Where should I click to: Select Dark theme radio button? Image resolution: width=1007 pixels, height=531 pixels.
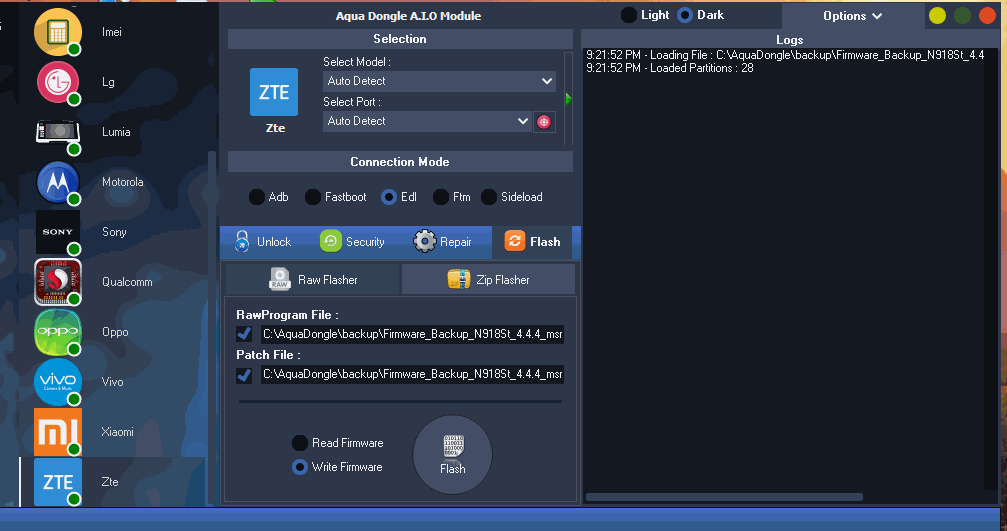[x=685, y=15]
